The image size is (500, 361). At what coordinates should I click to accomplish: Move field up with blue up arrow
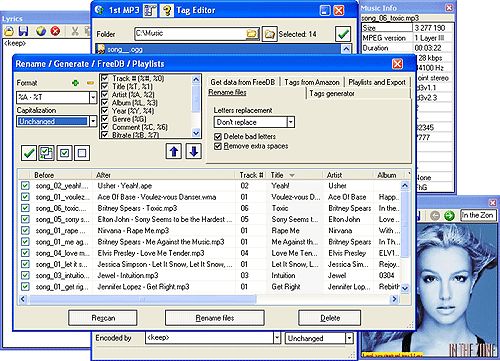[x=174, y=151]
